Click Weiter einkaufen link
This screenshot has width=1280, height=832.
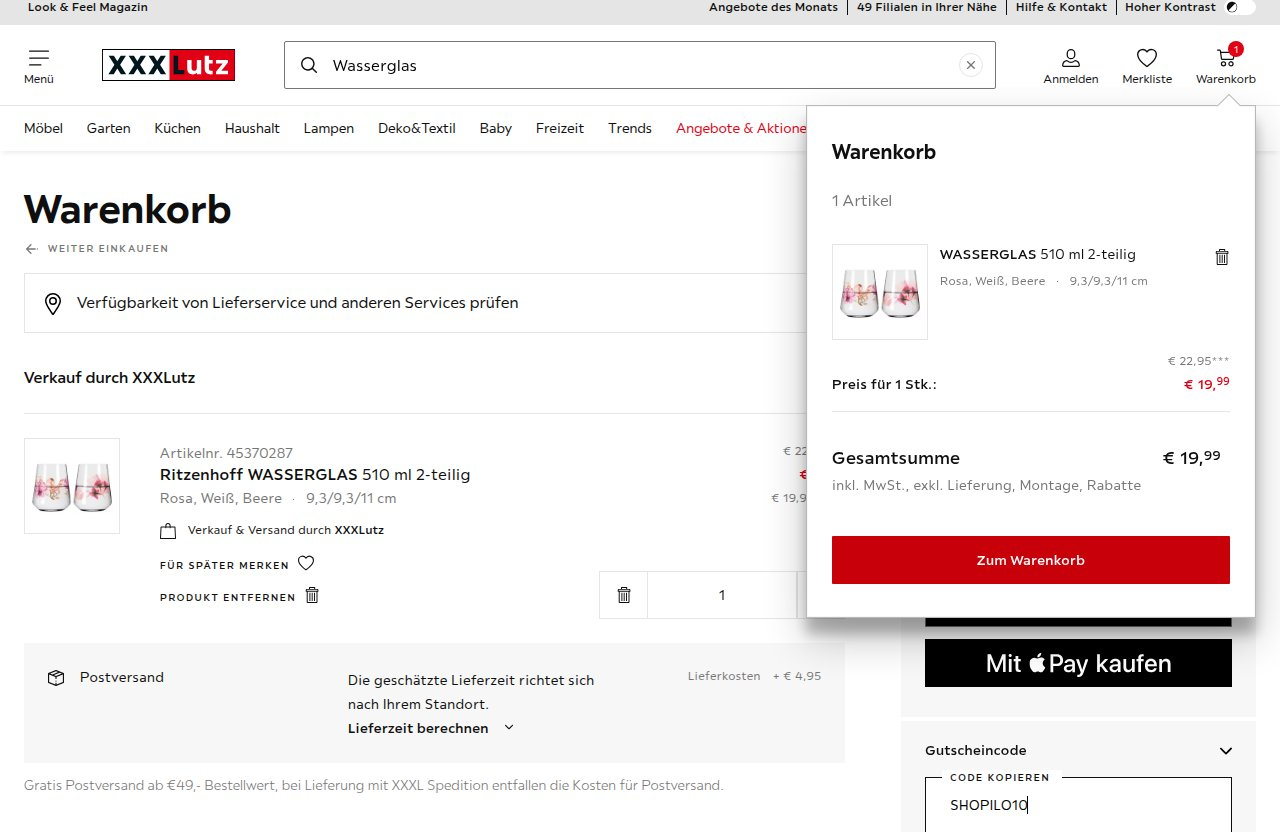(108, 249)
